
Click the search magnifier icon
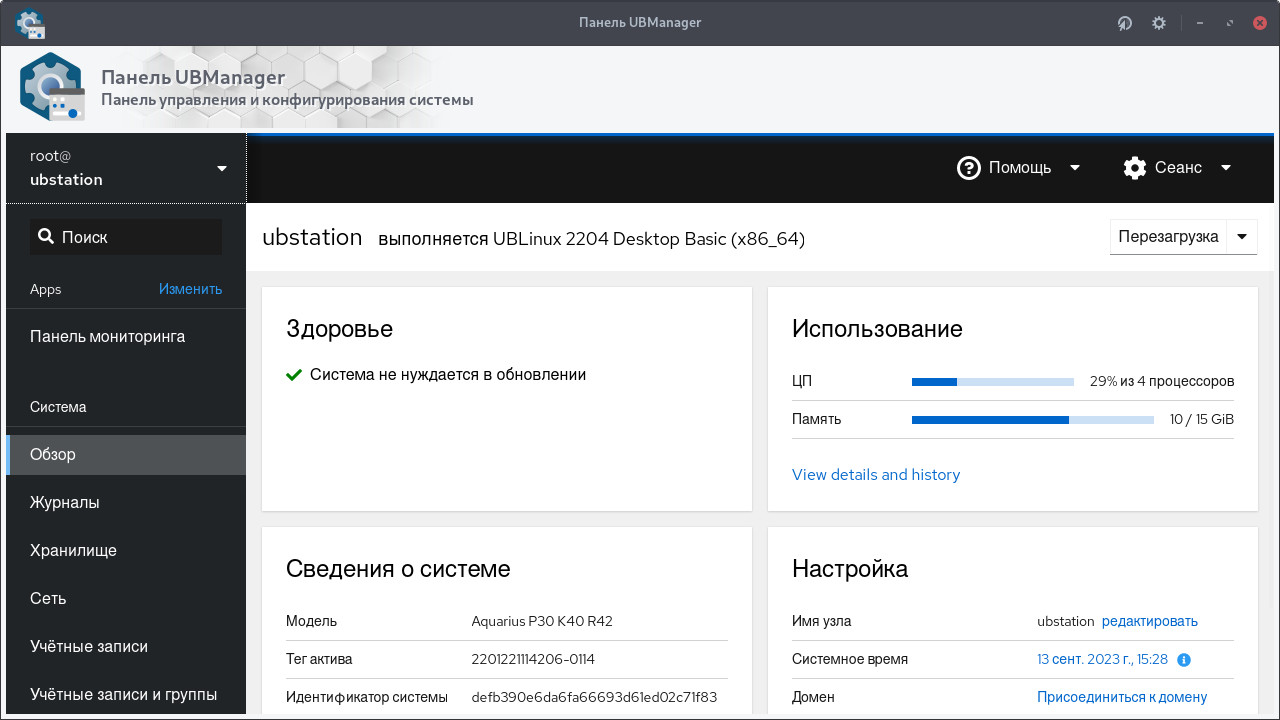coord(45,237)
